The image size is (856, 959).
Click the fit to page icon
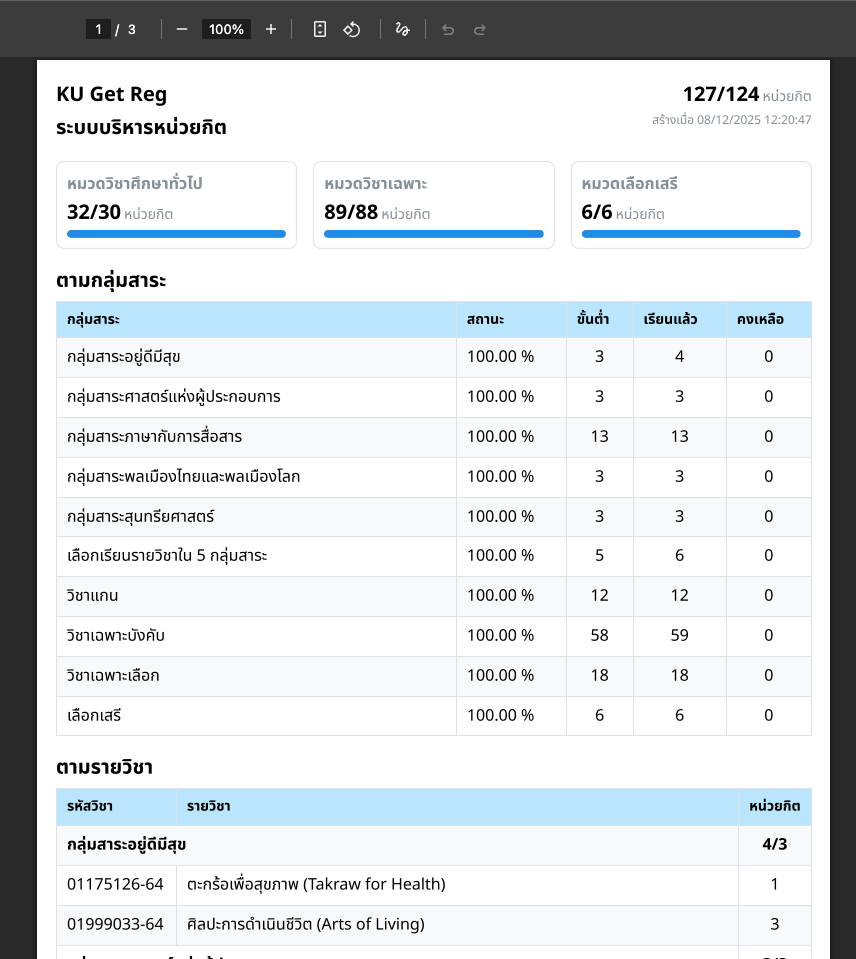pyautogui.click(x=320, y=29)
